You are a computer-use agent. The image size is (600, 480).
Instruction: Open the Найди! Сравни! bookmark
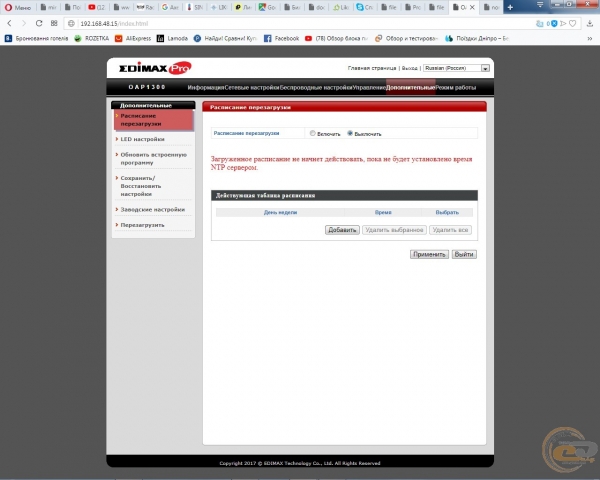tap(225, 38)
